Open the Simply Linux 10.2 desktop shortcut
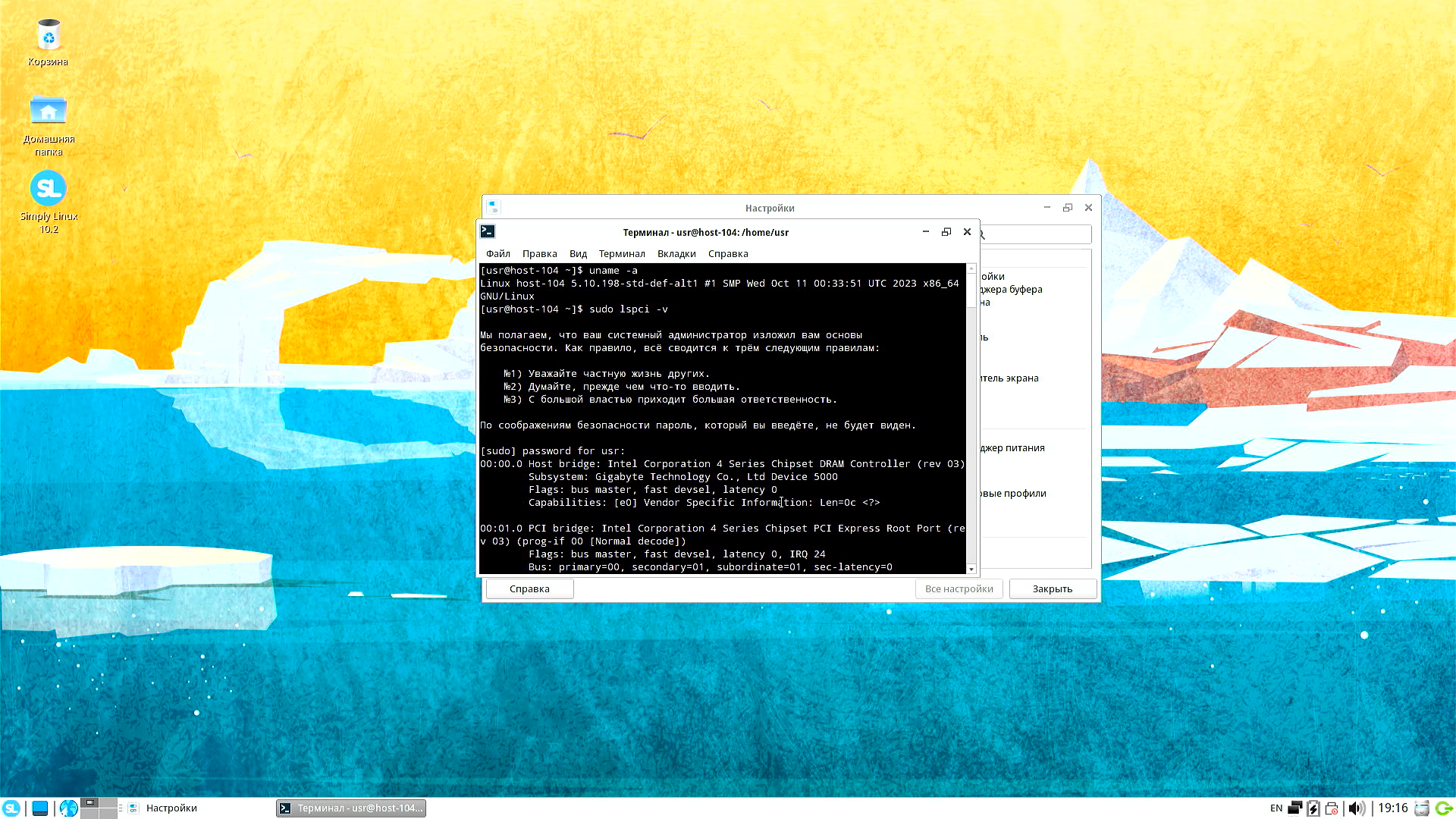The width and height of the screenshot is (1456, 819). click(x=49, y=190)
